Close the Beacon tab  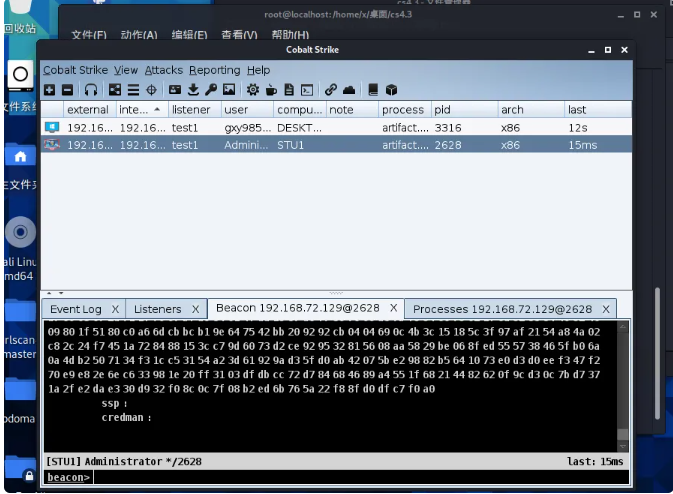pyautogui.click(x=394, y=308)
